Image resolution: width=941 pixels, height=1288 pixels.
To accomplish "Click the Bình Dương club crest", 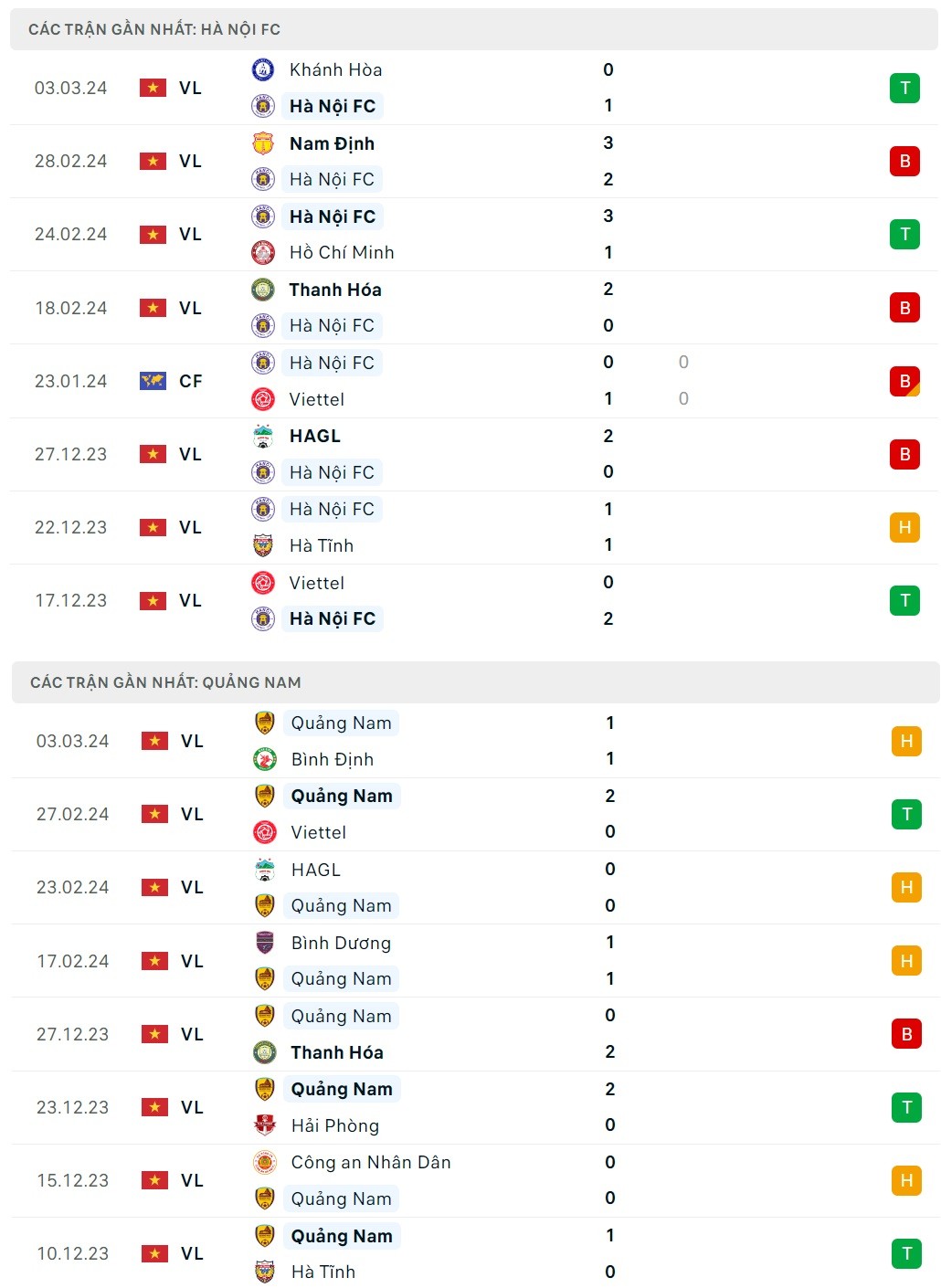I will tap(265, 943).
